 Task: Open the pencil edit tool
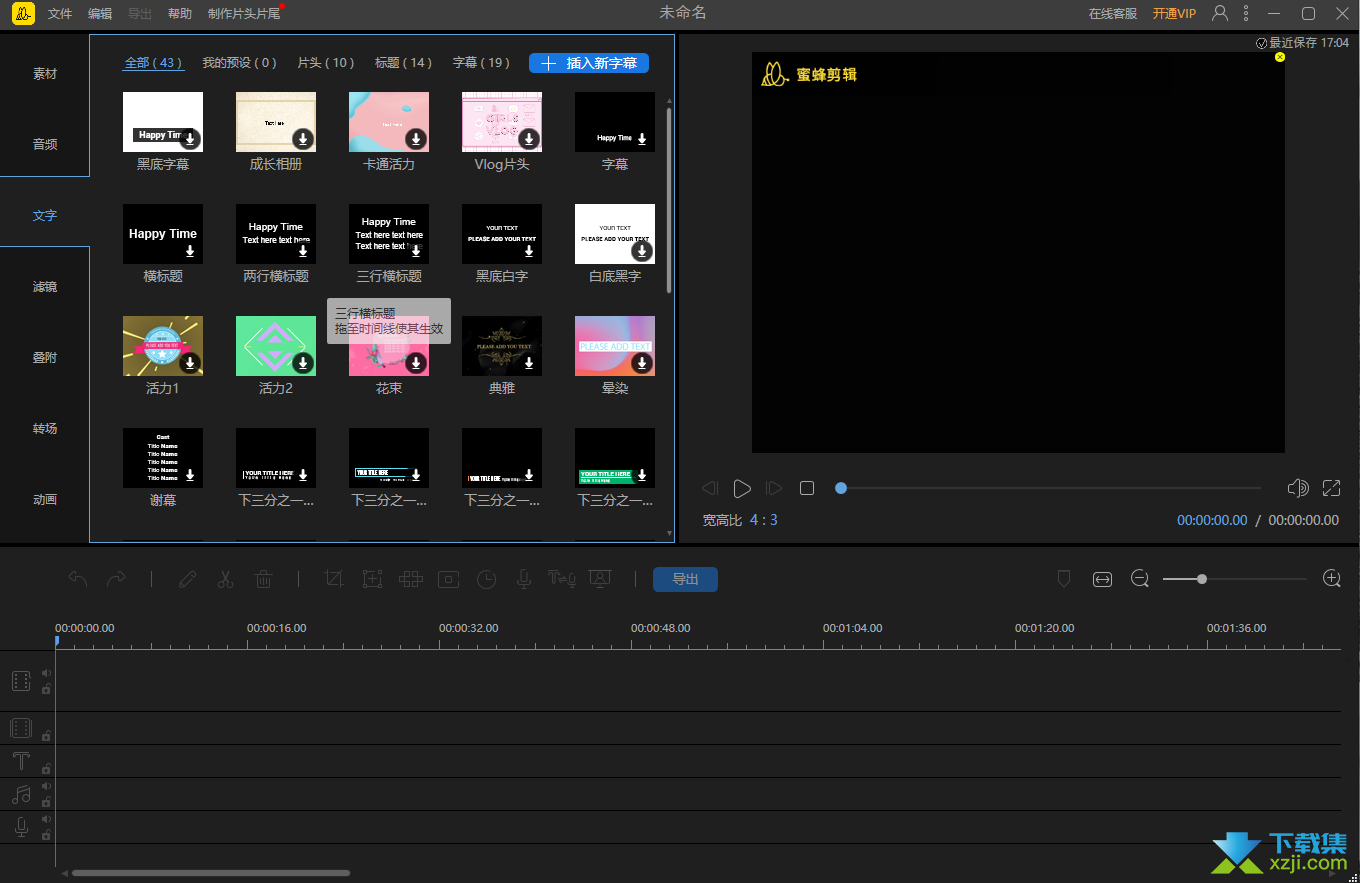(187, 579)
